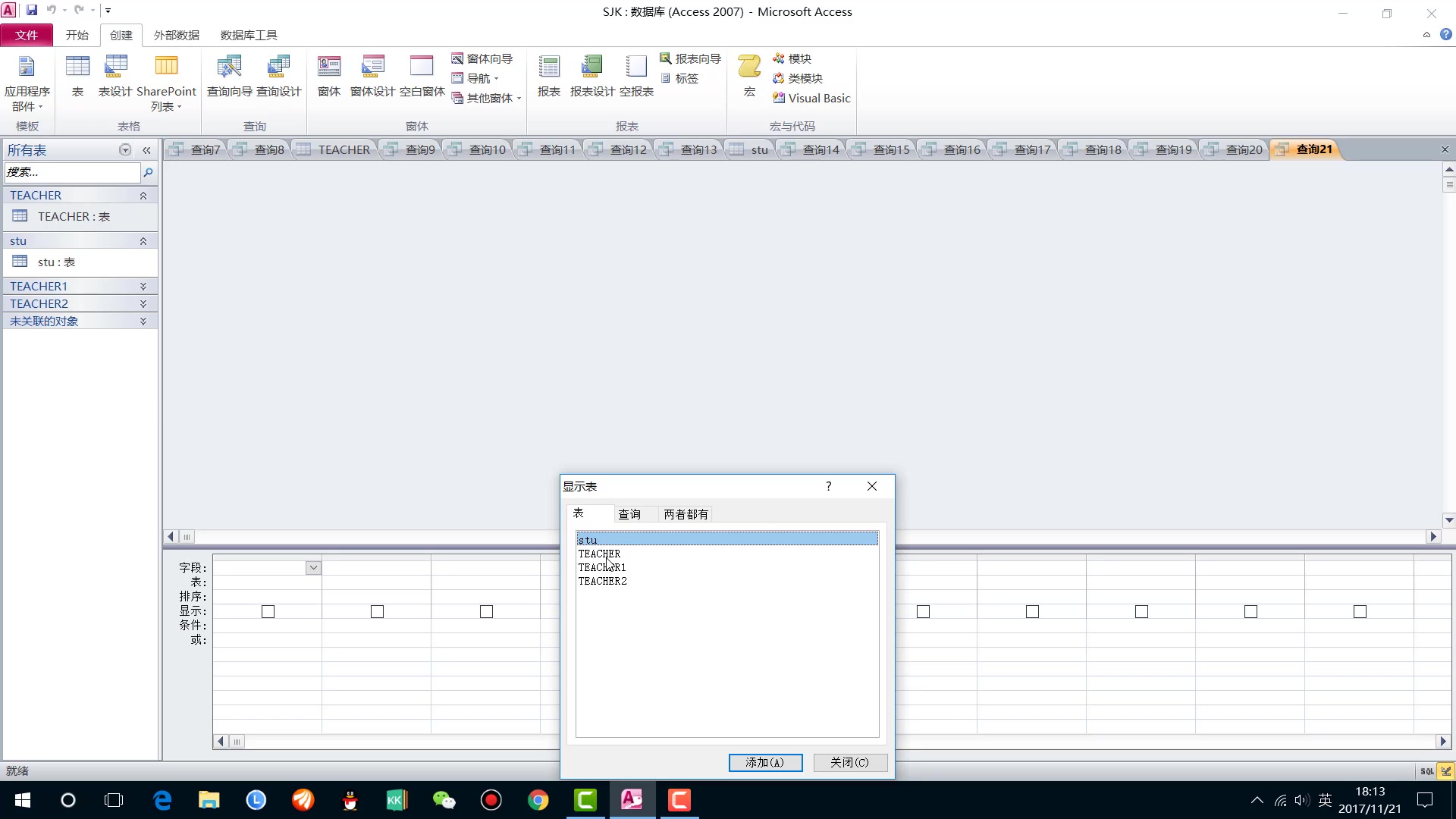
Task: Create a report with 报表 icon
Action: click(549, 76)
